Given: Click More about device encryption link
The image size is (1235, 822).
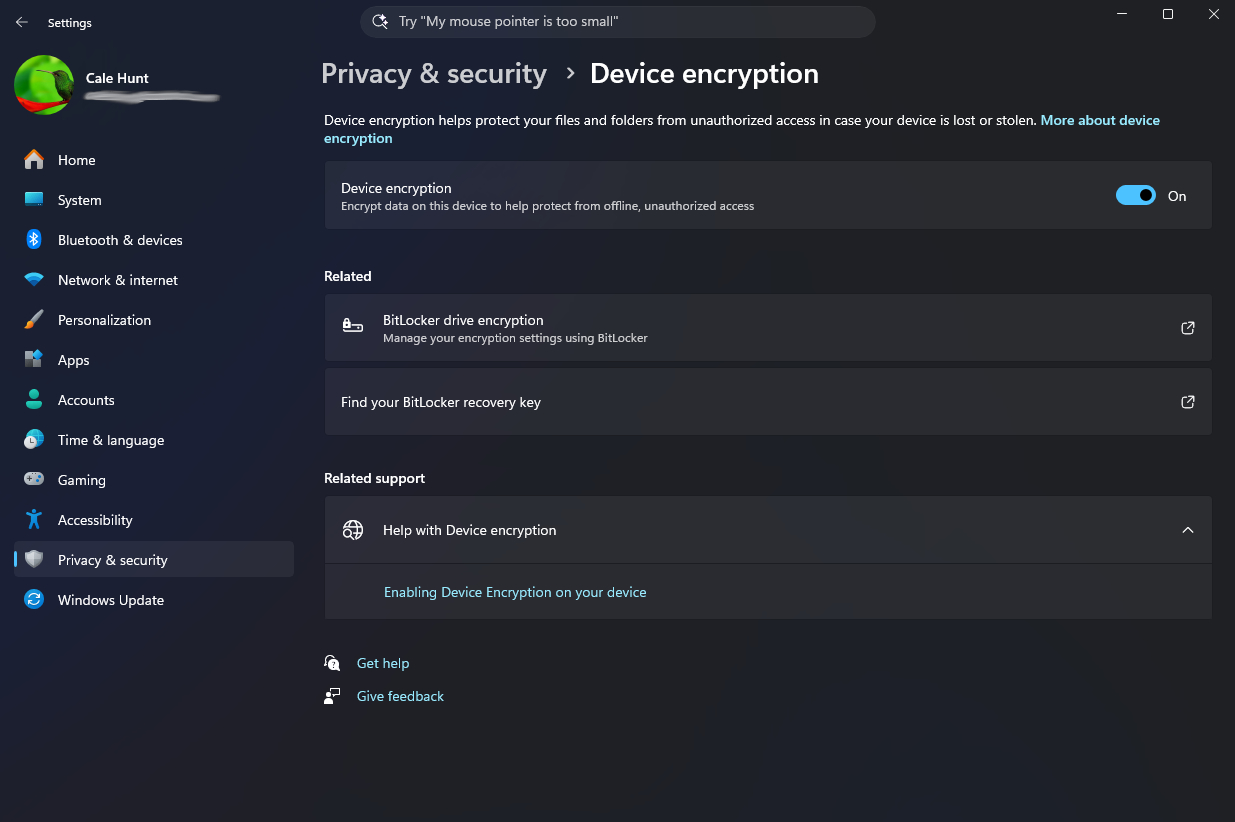Looking at the screenshot, I should point(1100,120).
